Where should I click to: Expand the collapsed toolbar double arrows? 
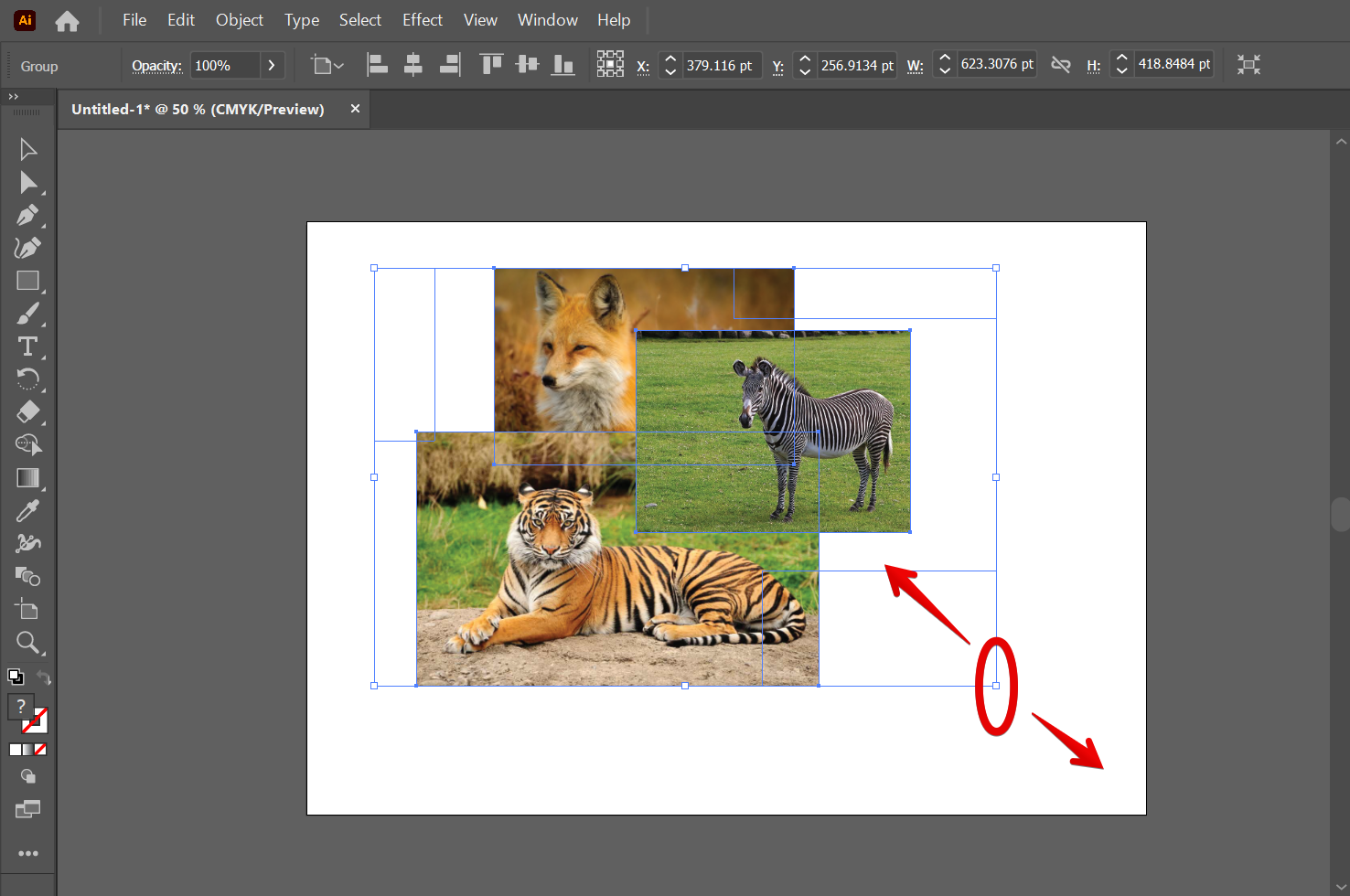(13, 96)
